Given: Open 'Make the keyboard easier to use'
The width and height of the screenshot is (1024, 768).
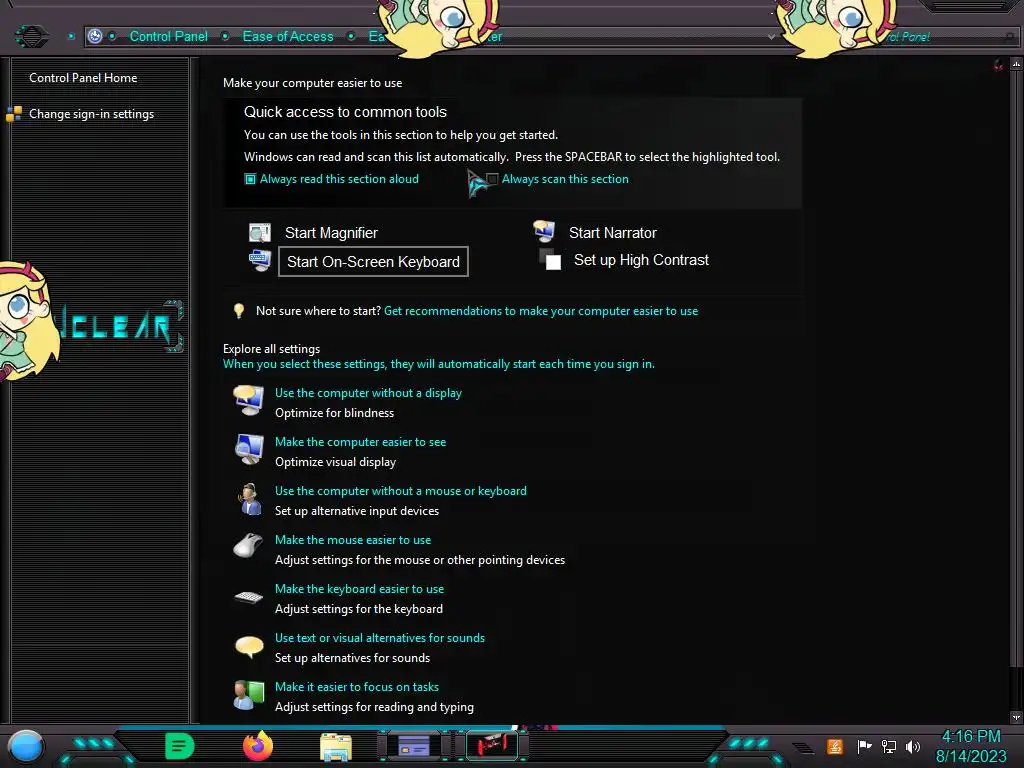Looking at the screenshot, I should (359, 589).
